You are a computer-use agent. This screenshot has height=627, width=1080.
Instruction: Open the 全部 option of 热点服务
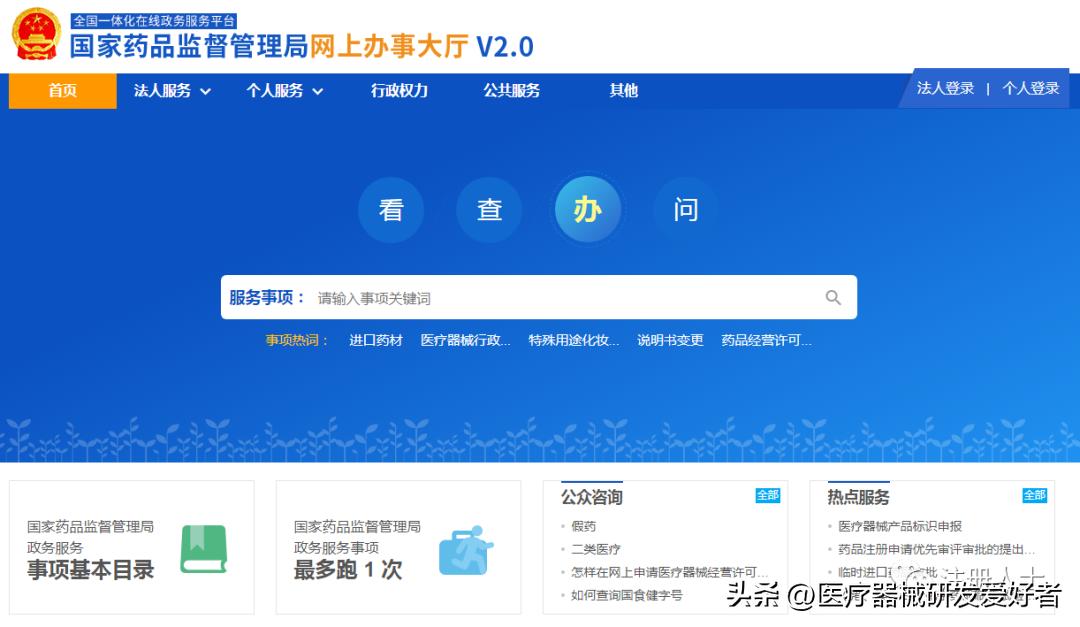1035,494
